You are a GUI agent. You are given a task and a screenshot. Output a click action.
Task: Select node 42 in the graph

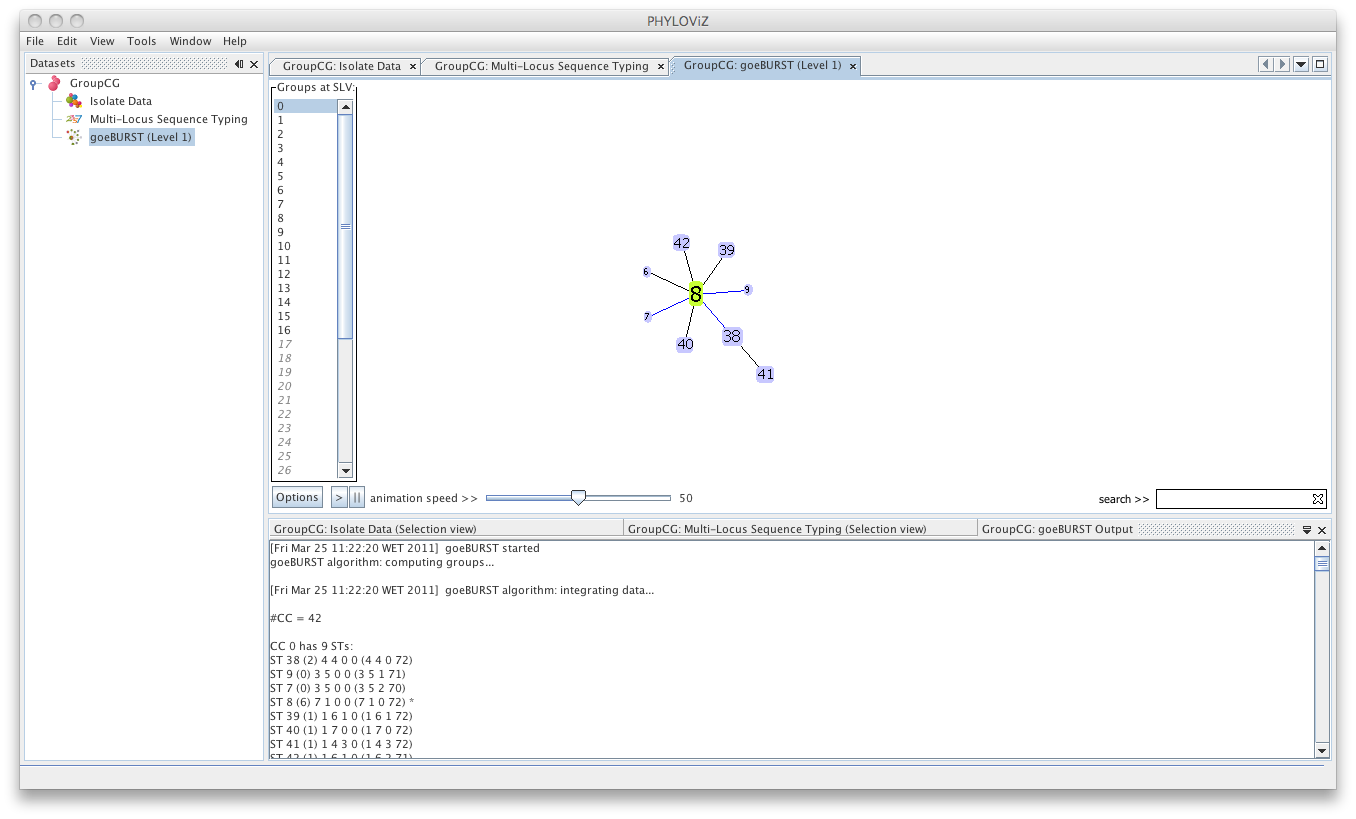coord(682,243)
